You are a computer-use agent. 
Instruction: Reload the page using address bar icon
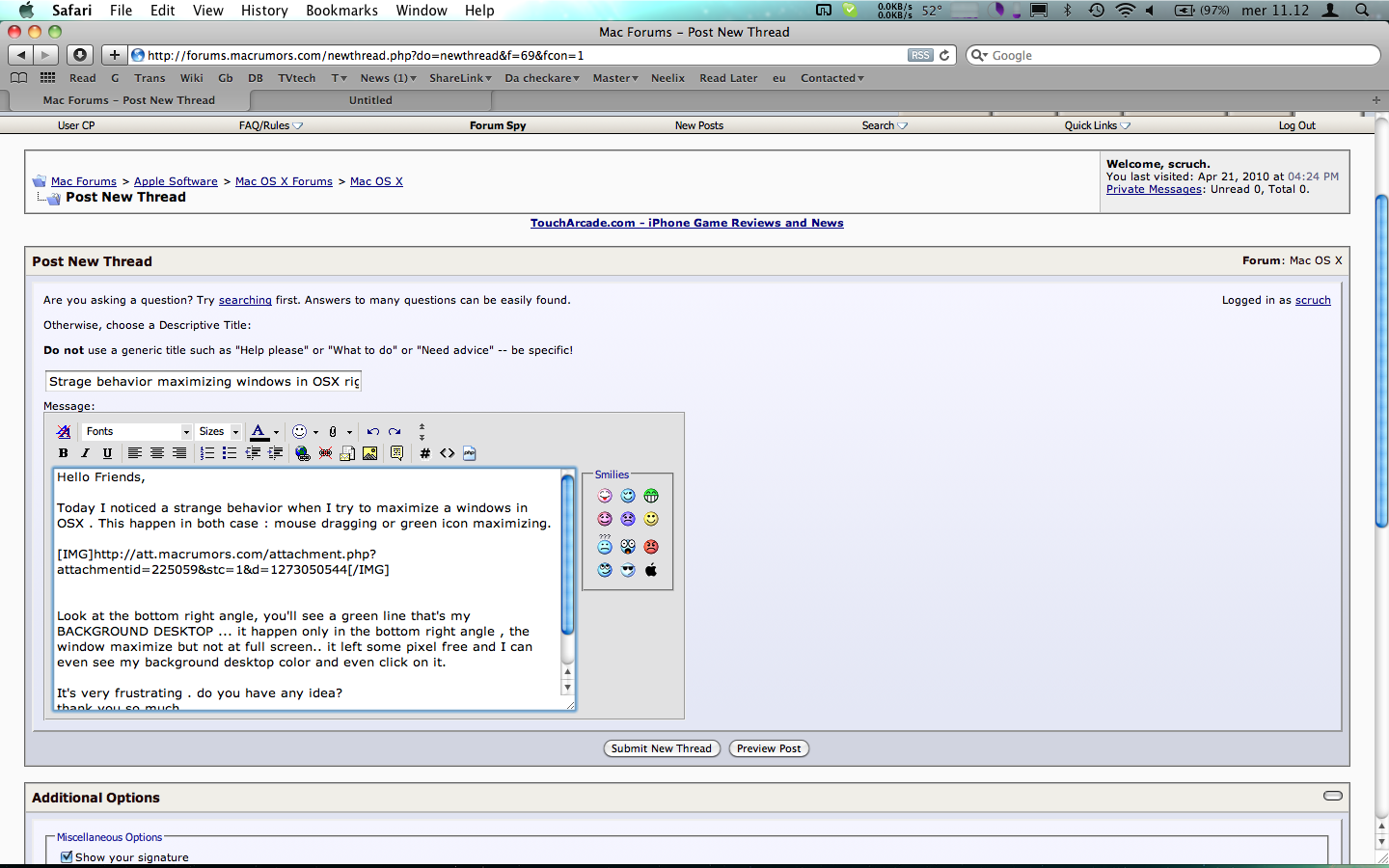[944, 55]
